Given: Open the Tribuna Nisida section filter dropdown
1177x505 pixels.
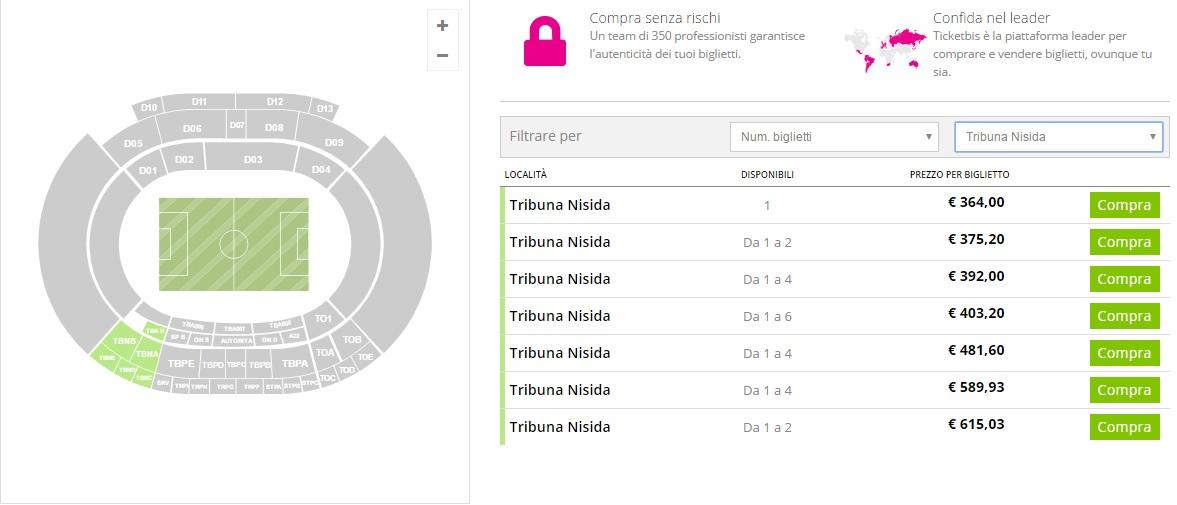Looking at the screenshot, I should pos(1058,136).
